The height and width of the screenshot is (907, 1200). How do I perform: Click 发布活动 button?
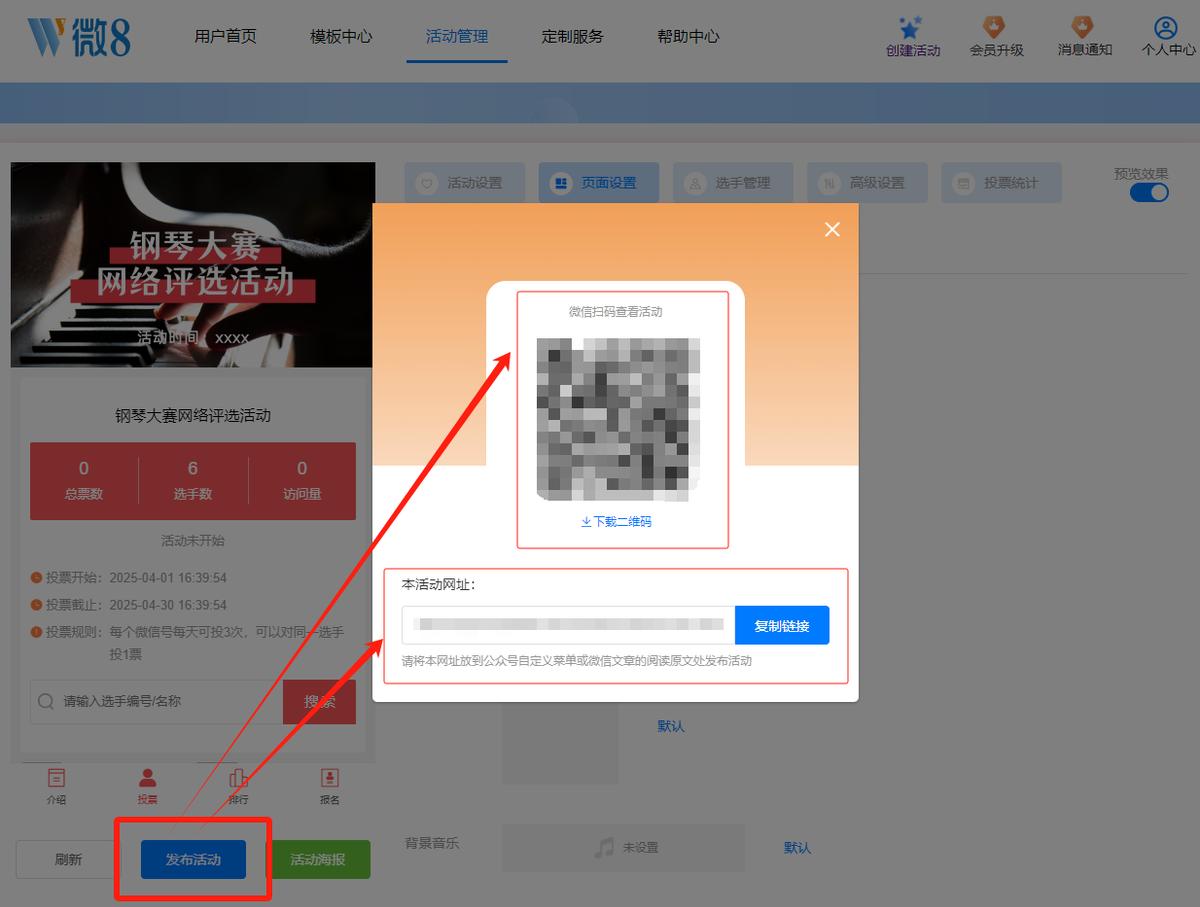[x=193, y=859]
